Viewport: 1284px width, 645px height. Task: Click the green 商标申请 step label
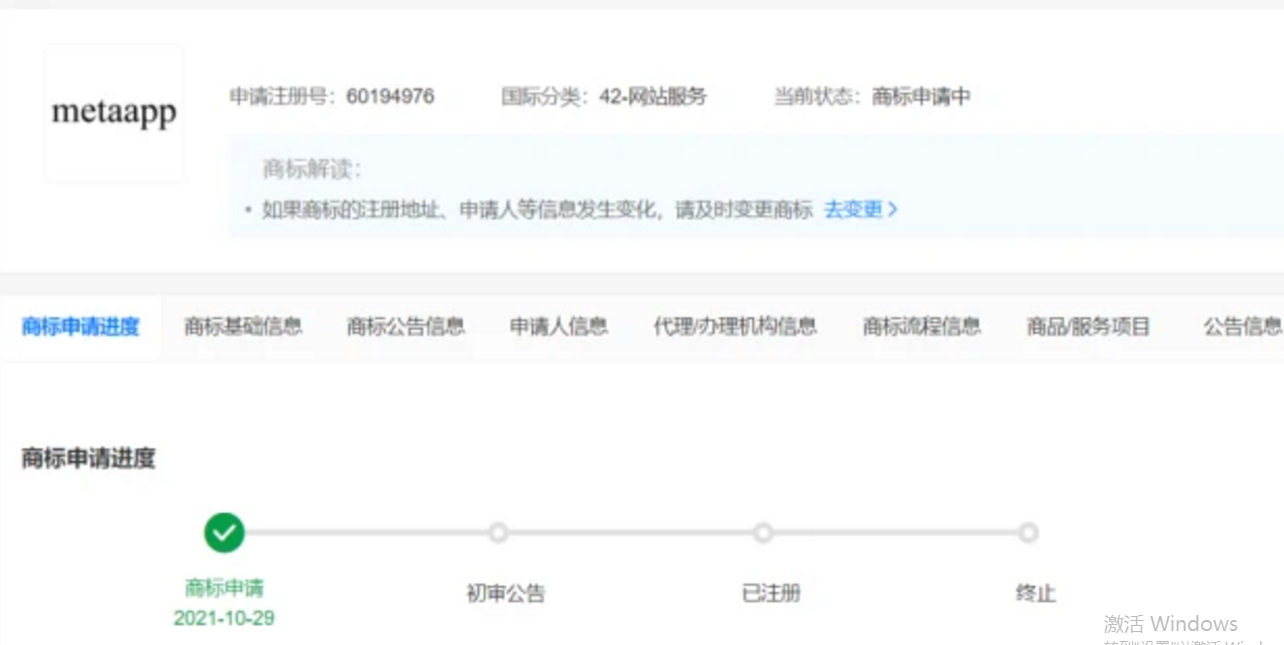224,588
